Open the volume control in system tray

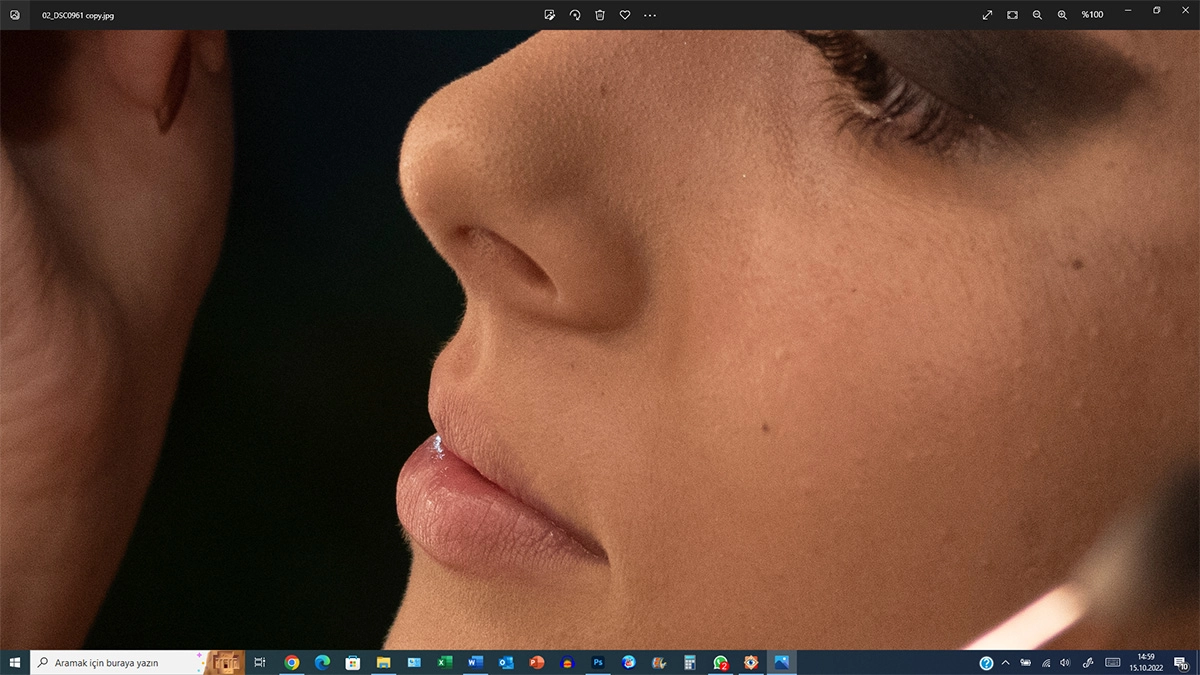(1065, 662)
